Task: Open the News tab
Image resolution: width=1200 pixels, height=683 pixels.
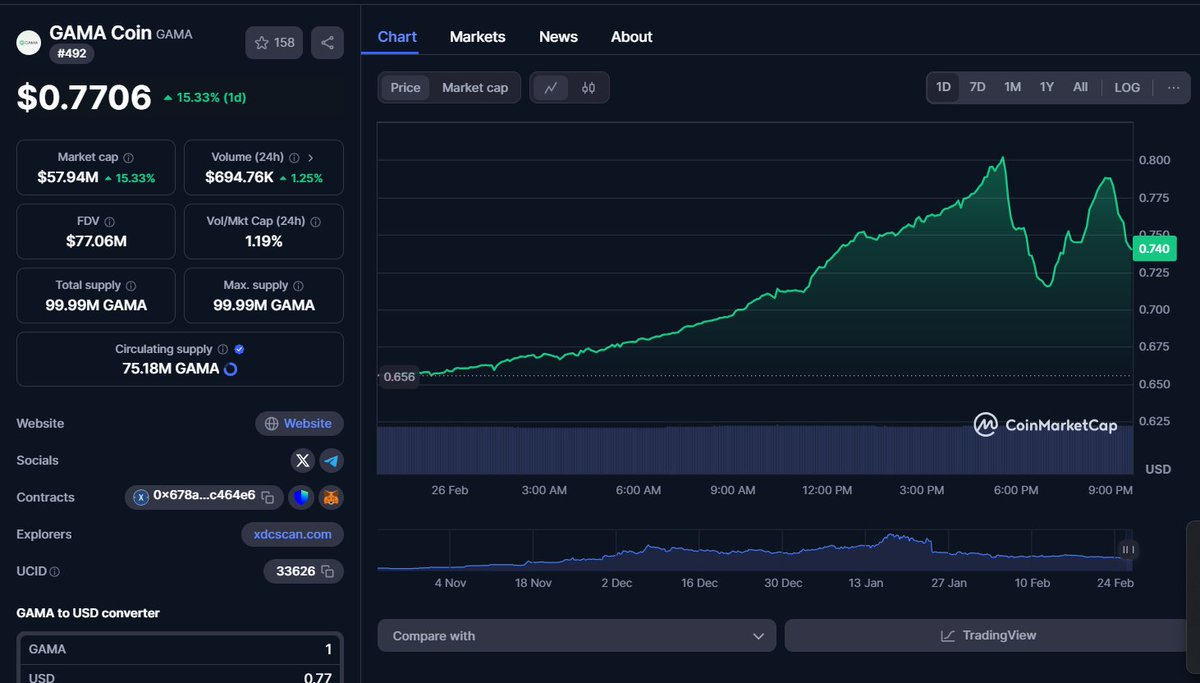Action: tap(558, 37)
